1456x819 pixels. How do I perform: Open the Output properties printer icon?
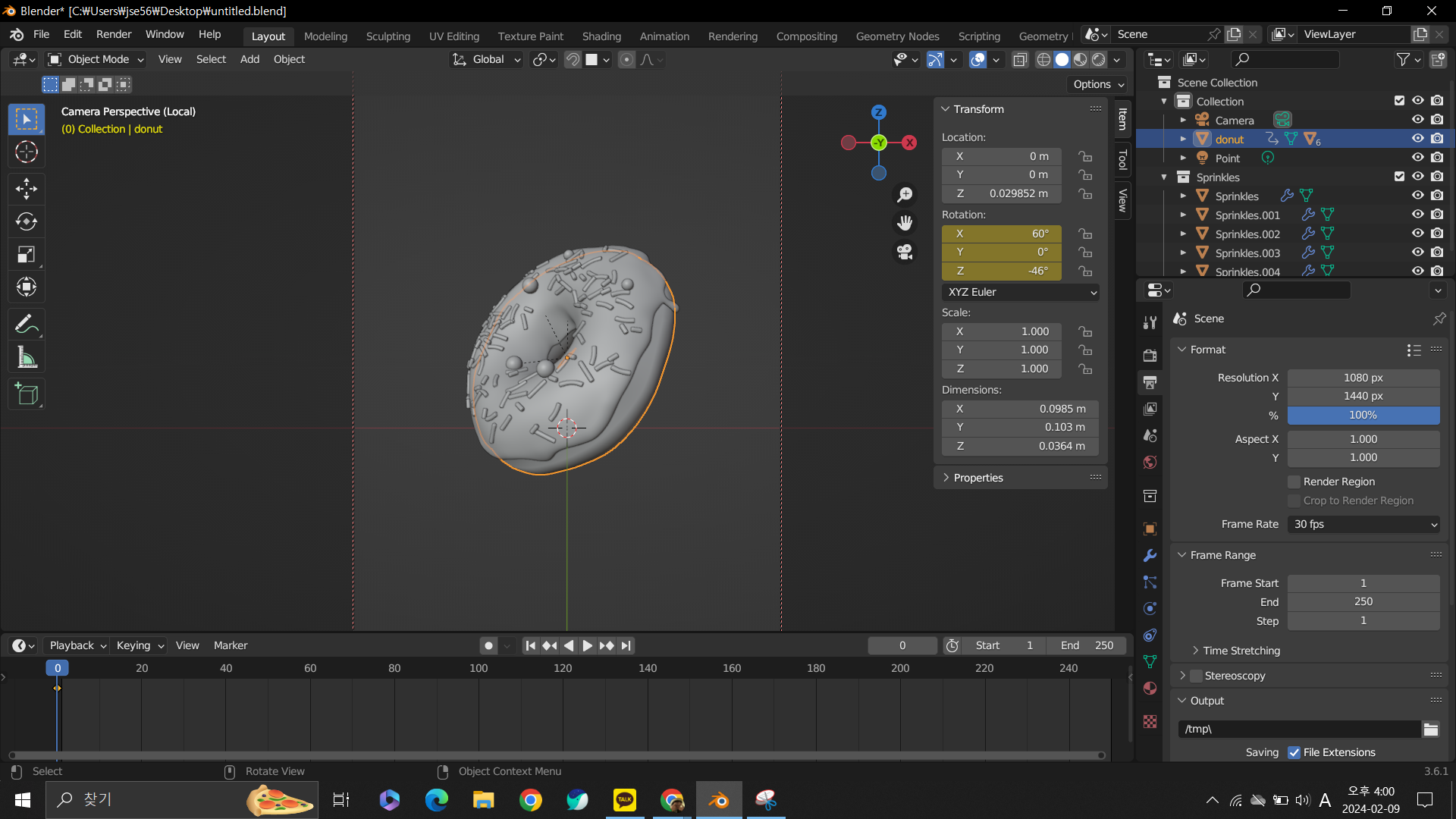[x=1150, y=382]
